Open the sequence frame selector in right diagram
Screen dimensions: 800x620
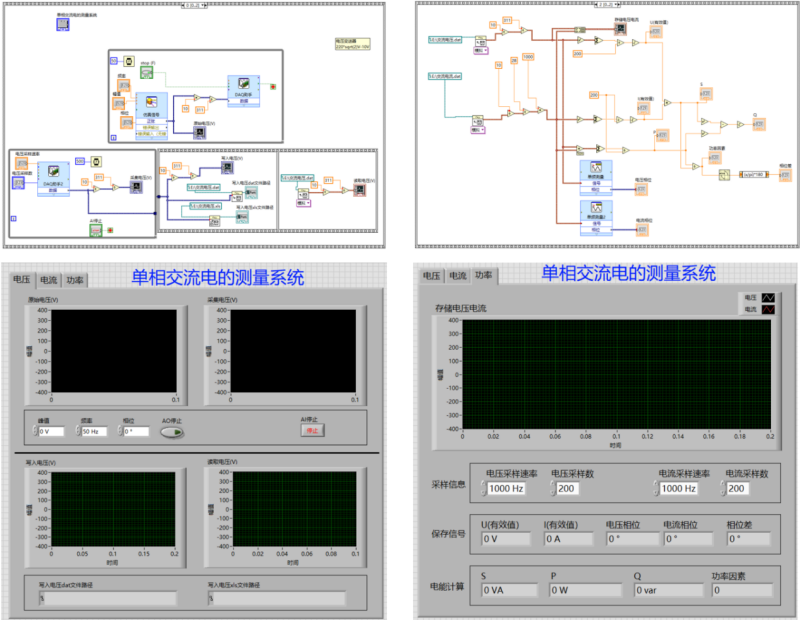click(604, 5)
